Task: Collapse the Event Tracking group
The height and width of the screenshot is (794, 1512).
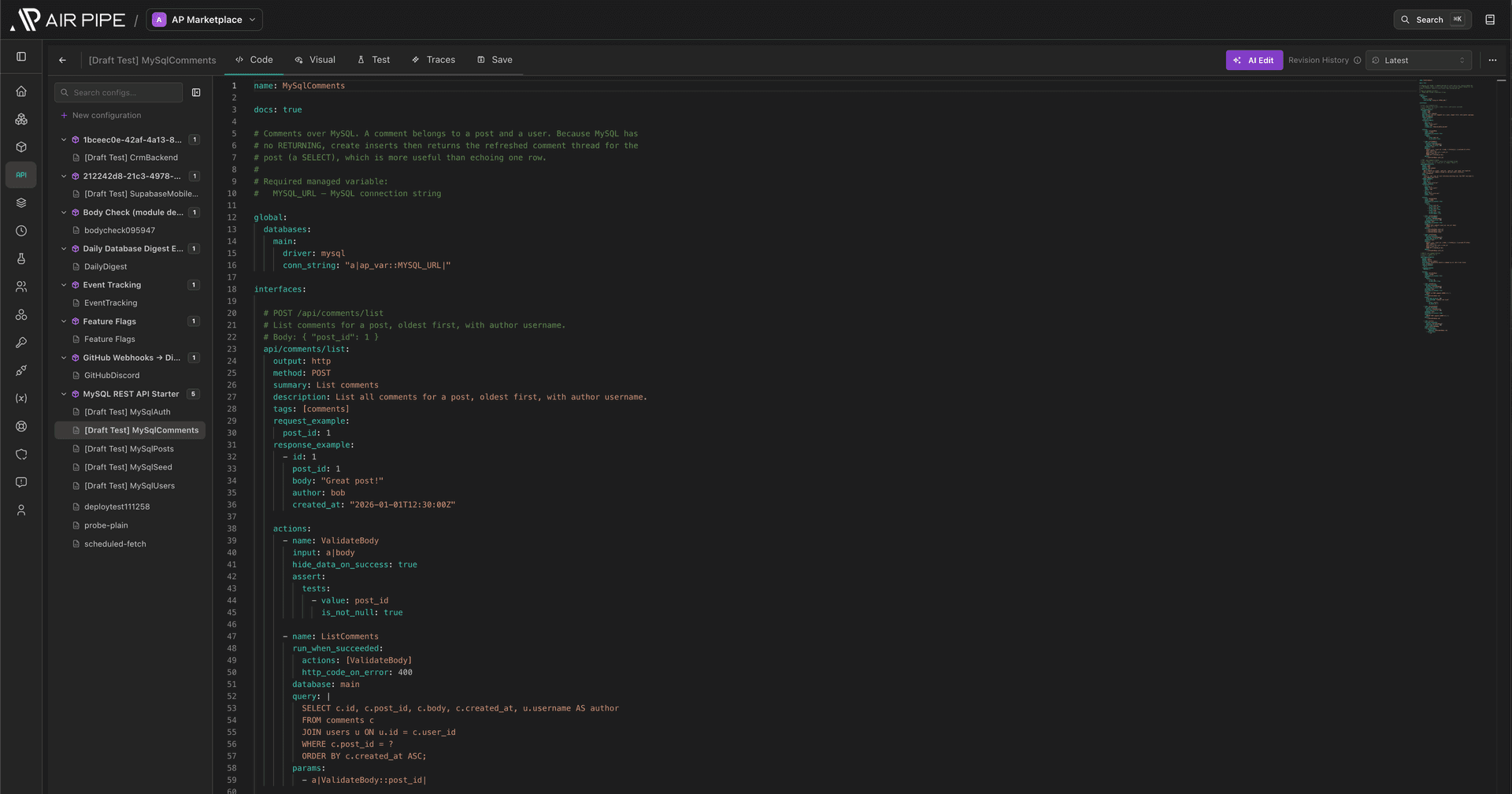Action: [64, 285]
